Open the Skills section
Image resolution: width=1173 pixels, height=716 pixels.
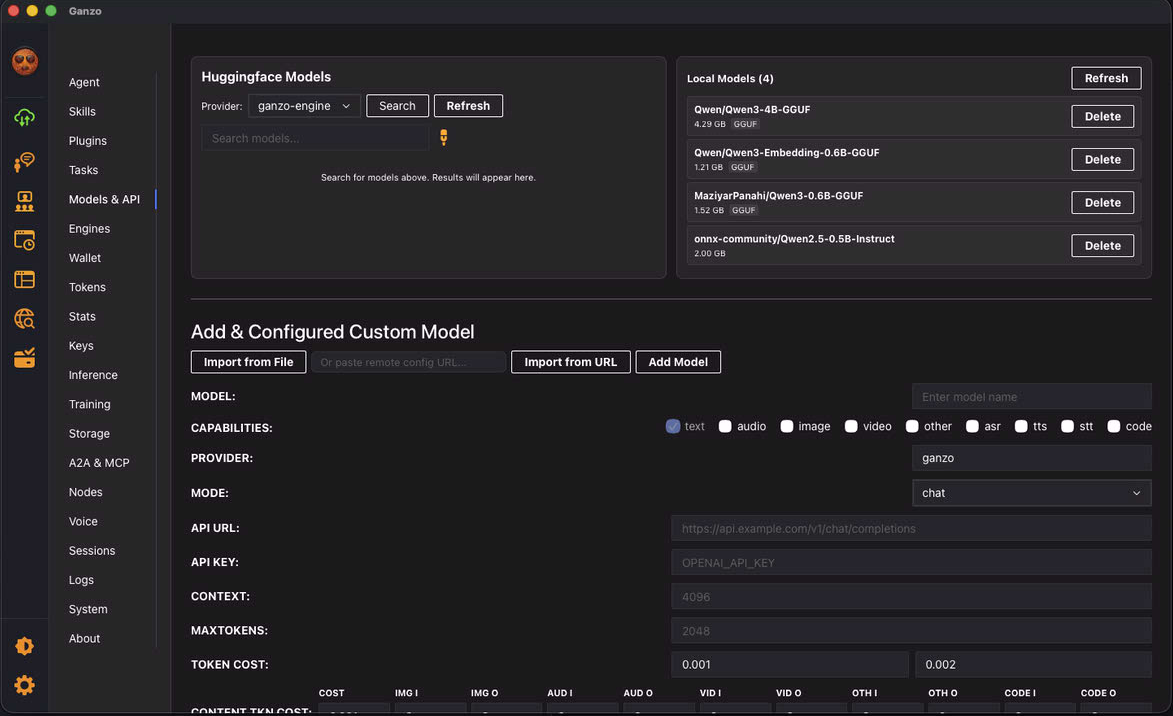point(82,111)
